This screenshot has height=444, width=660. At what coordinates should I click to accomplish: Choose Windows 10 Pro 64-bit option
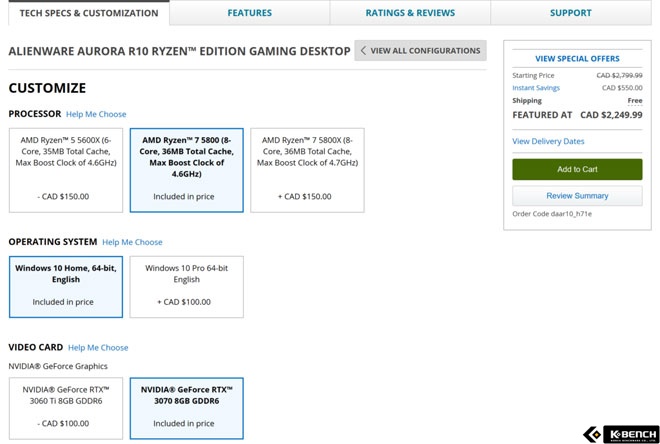186,287
